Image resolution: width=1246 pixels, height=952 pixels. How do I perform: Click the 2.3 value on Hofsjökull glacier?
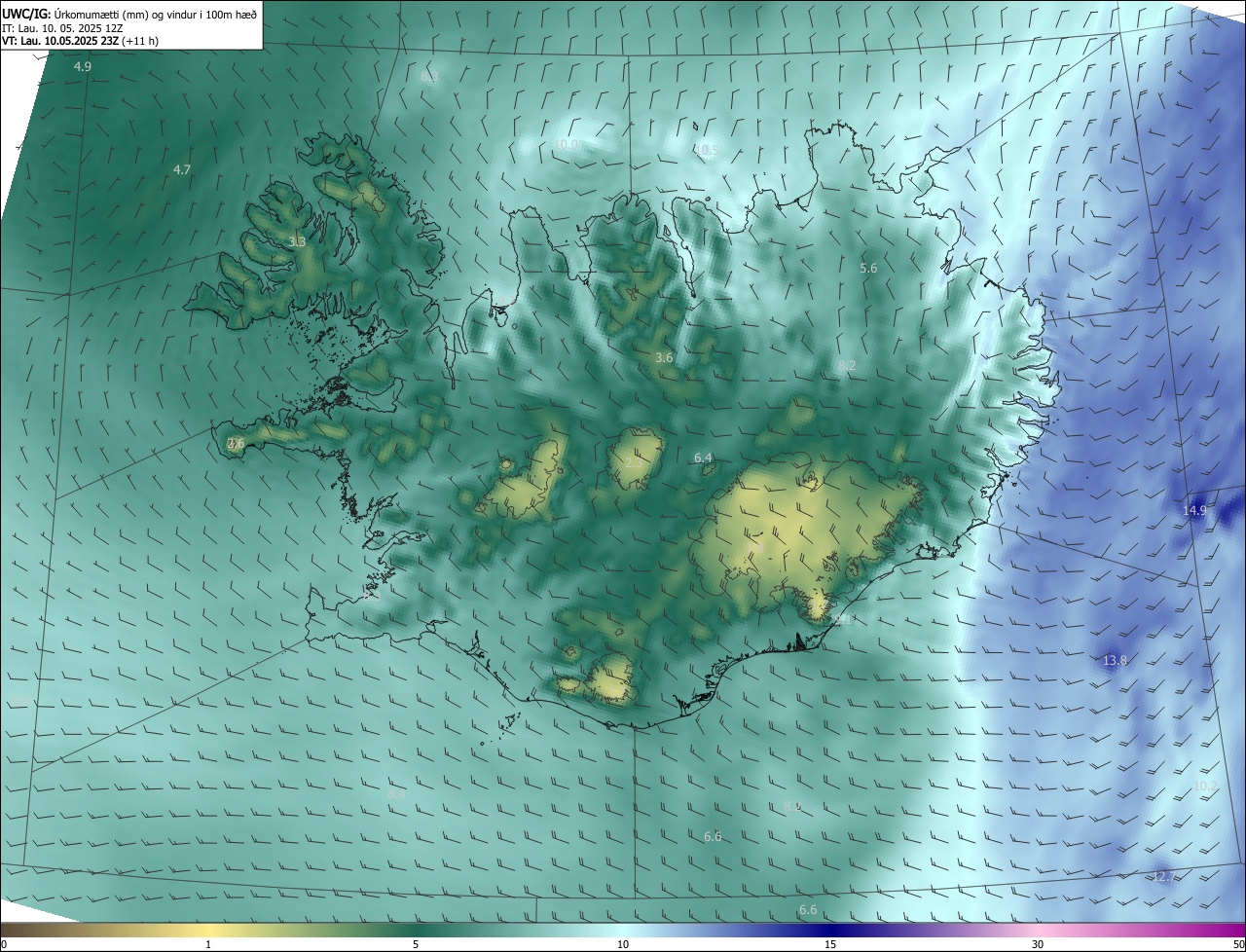pyautogui.click(x=634, y=463)
